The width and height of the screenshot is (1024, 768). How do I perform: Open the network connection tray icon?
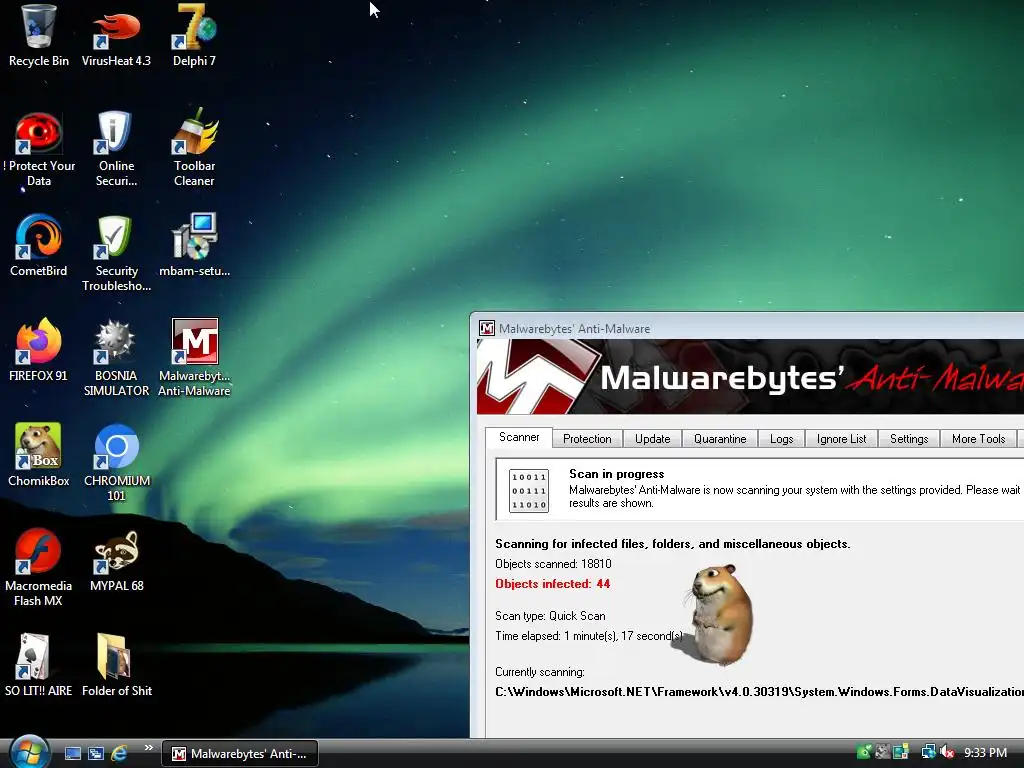(x=928, y=753)
